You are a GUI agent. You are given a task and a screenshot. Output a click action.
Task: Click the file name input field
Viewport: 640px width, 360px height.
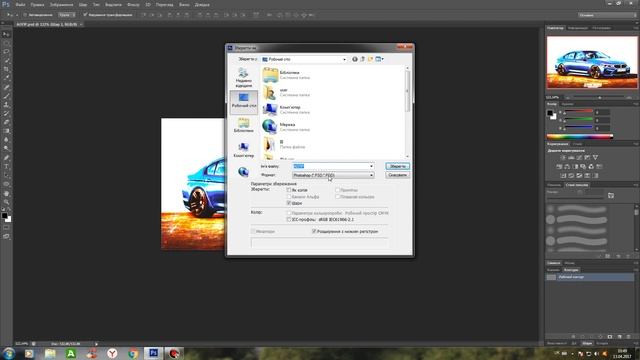click(x=333, y=166)
